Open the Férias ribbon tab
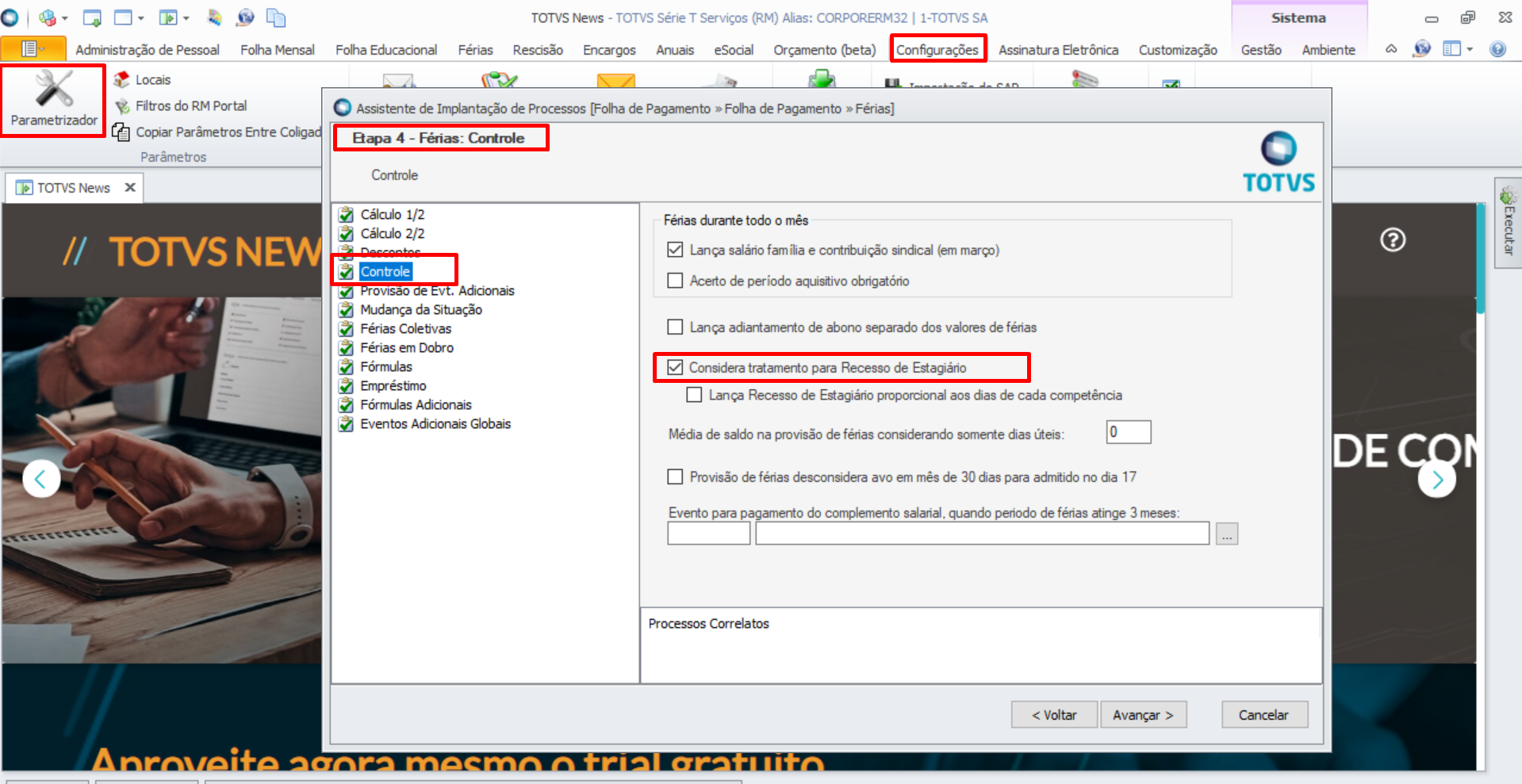Screen dimensions: 1522x784 (475, 50)
